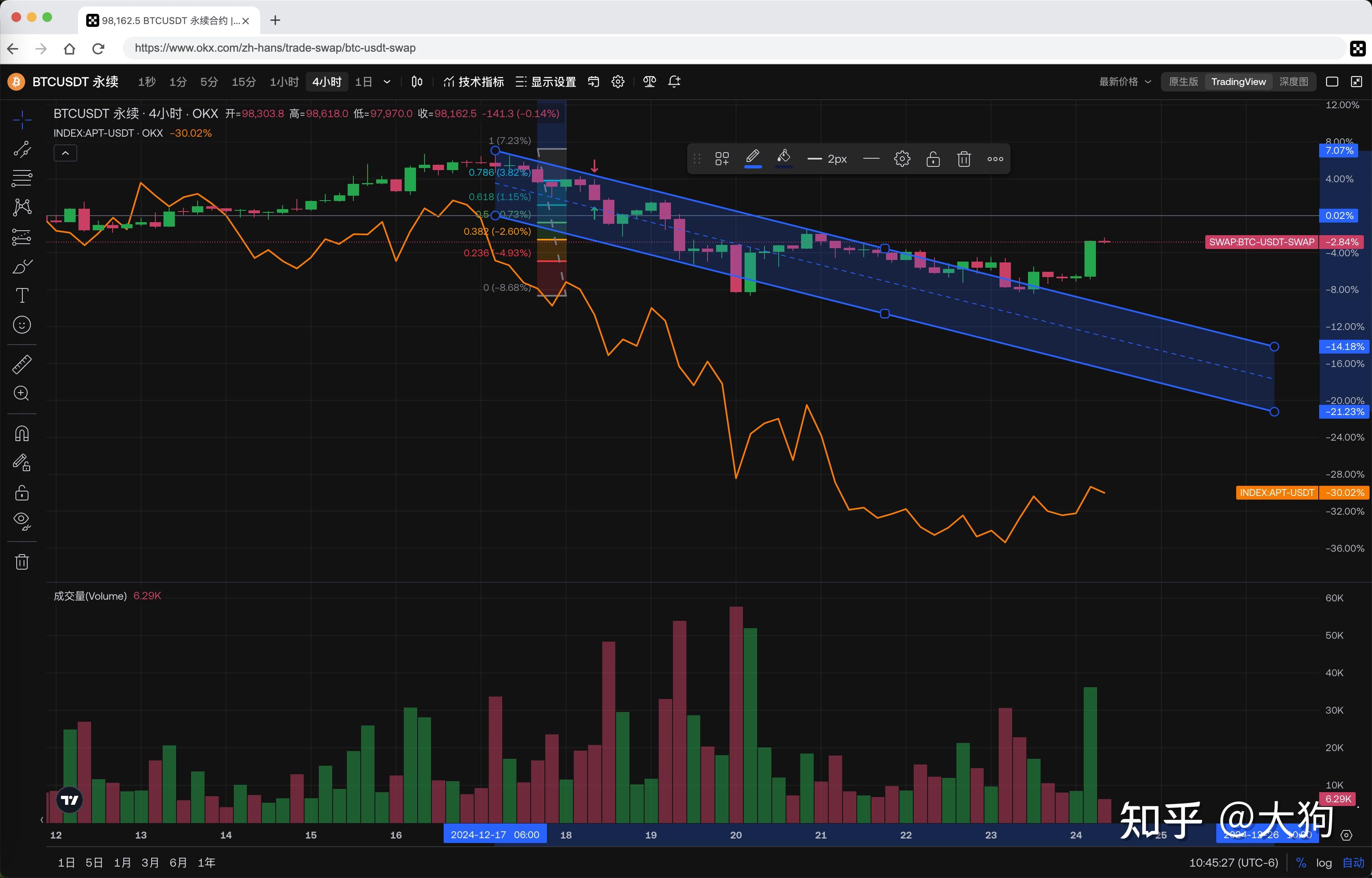1372x878 pixels.
Task: Create a price alert with bell icon
Action: [x=674, y=81]
